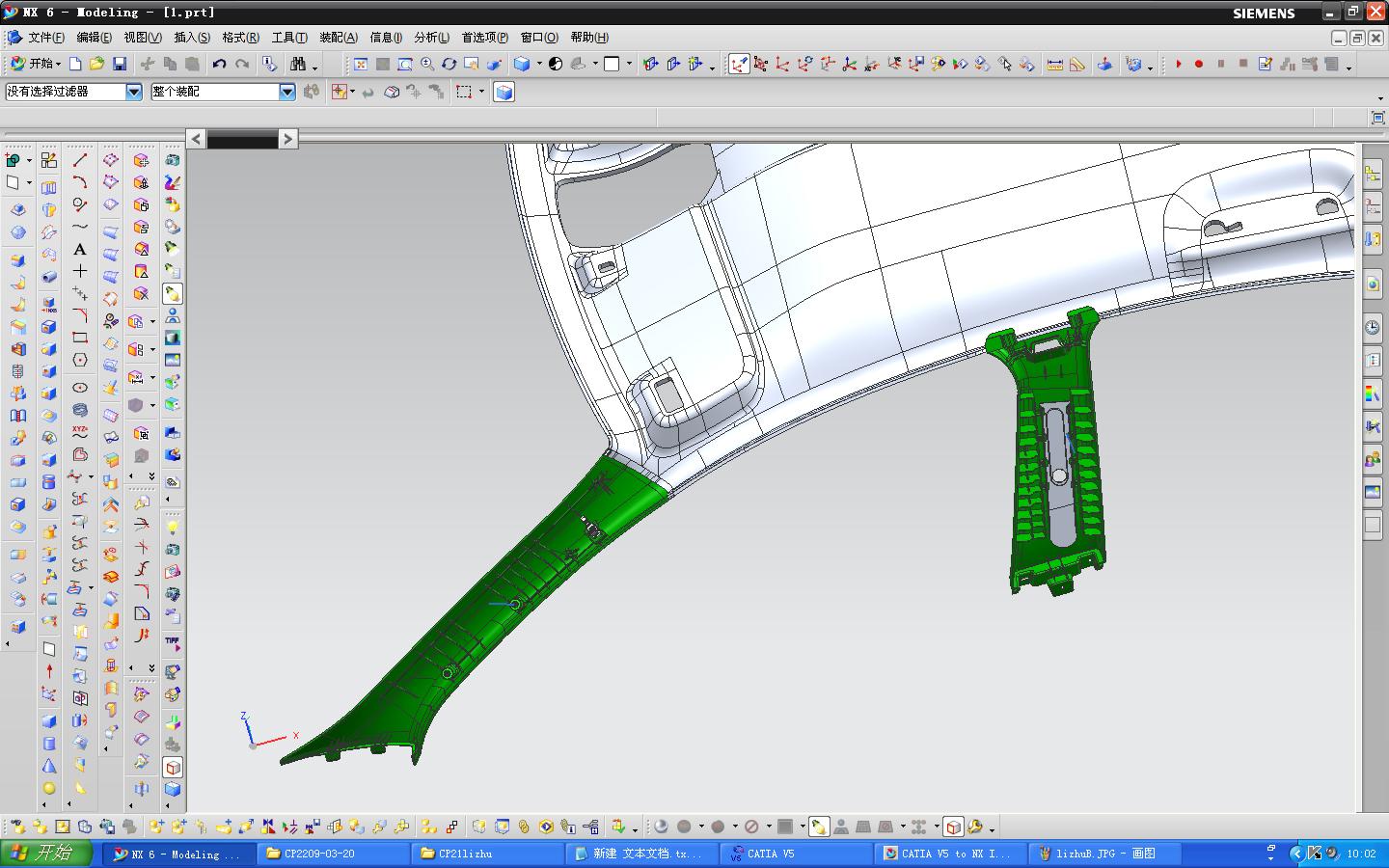The width and height of the screenshot is (1389, 868).
Task: Click the binoculars find icon
Action: (x=298, y=64)
